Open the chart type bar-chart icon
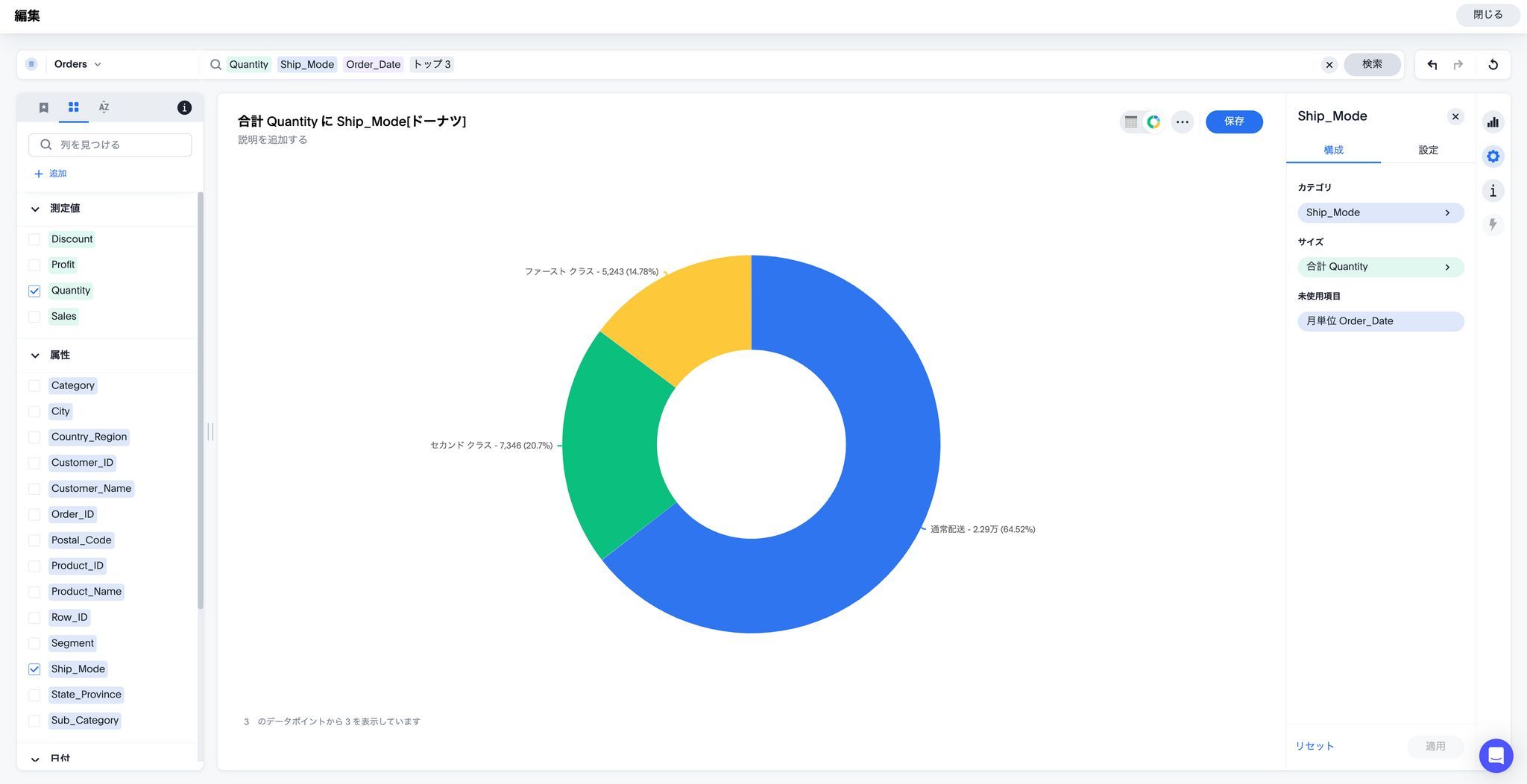 coord(1493,122)
